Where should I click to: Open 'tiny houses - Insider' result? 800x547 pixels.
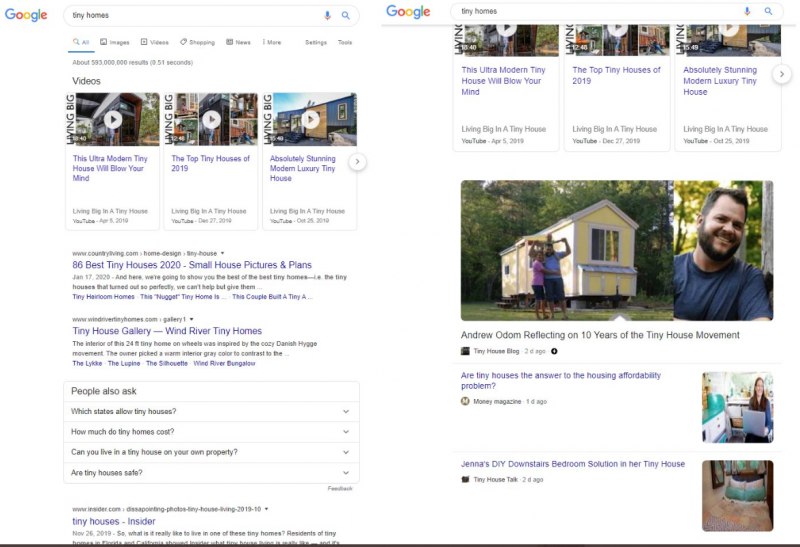(x=114, y=521)
